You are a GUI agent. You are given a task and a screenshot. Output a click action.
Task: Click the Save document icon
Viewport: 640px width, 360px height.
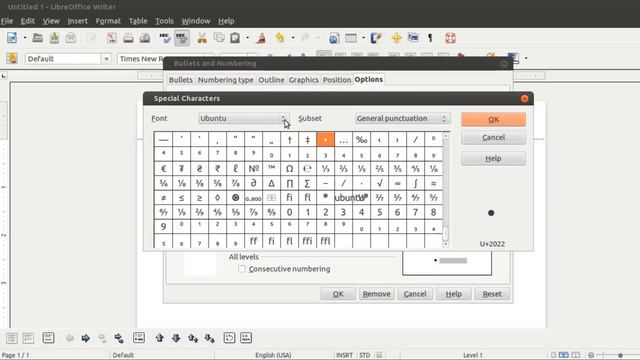pos(54,38)
